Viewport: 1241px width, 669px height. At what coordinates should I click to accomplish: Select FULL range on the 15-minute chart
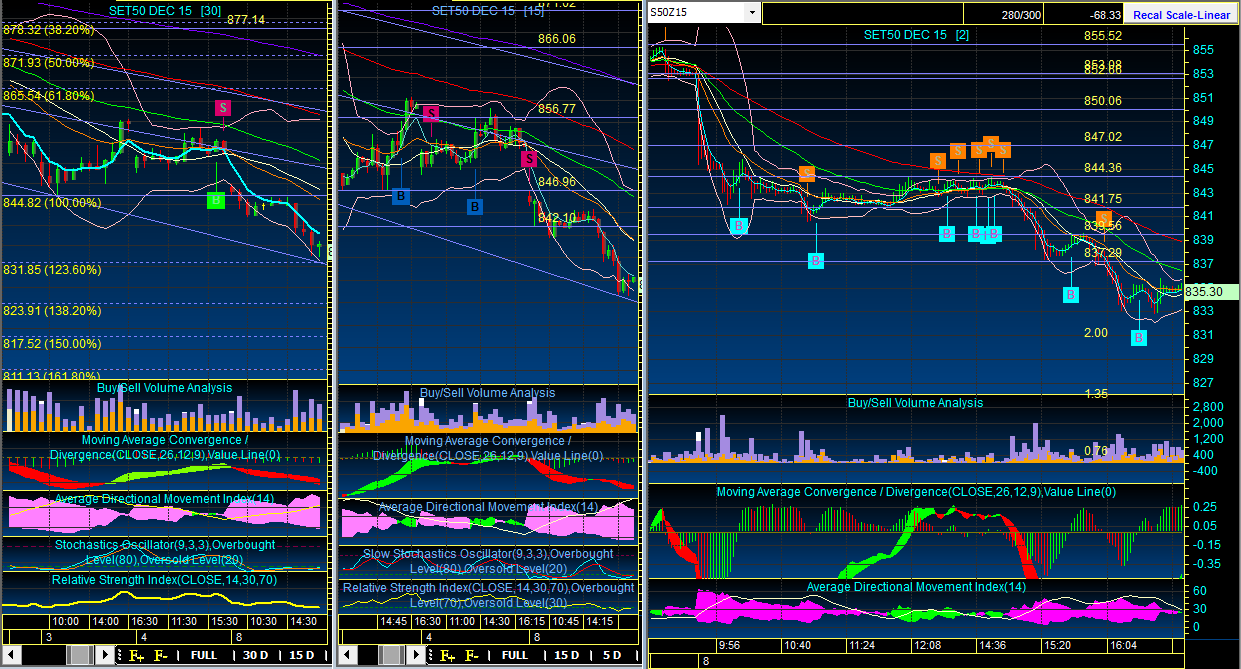tap(515, 655)
